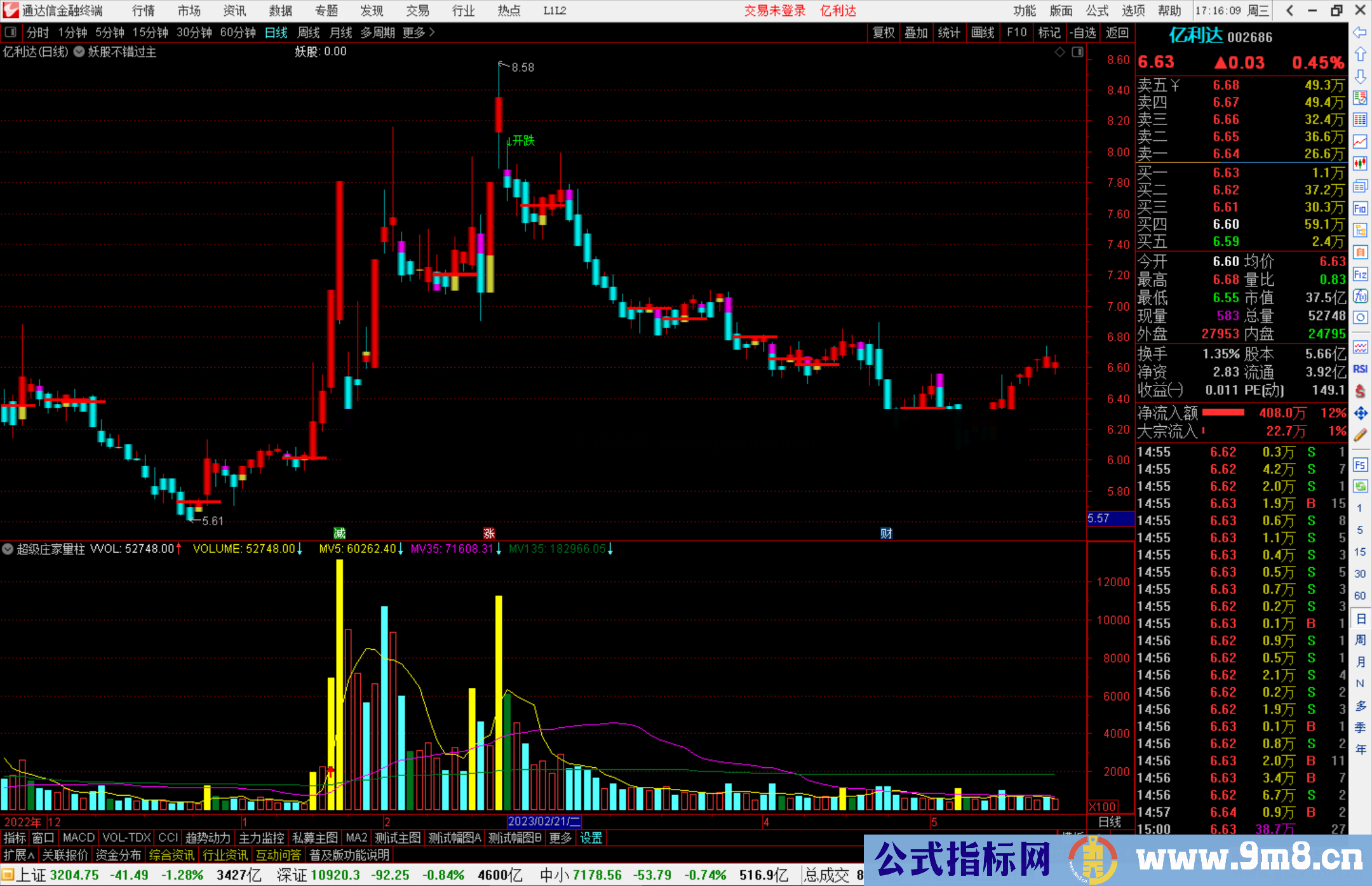
Task: Click the blue left arrow sidebar icon
Action: click(x=1360, y=32)
